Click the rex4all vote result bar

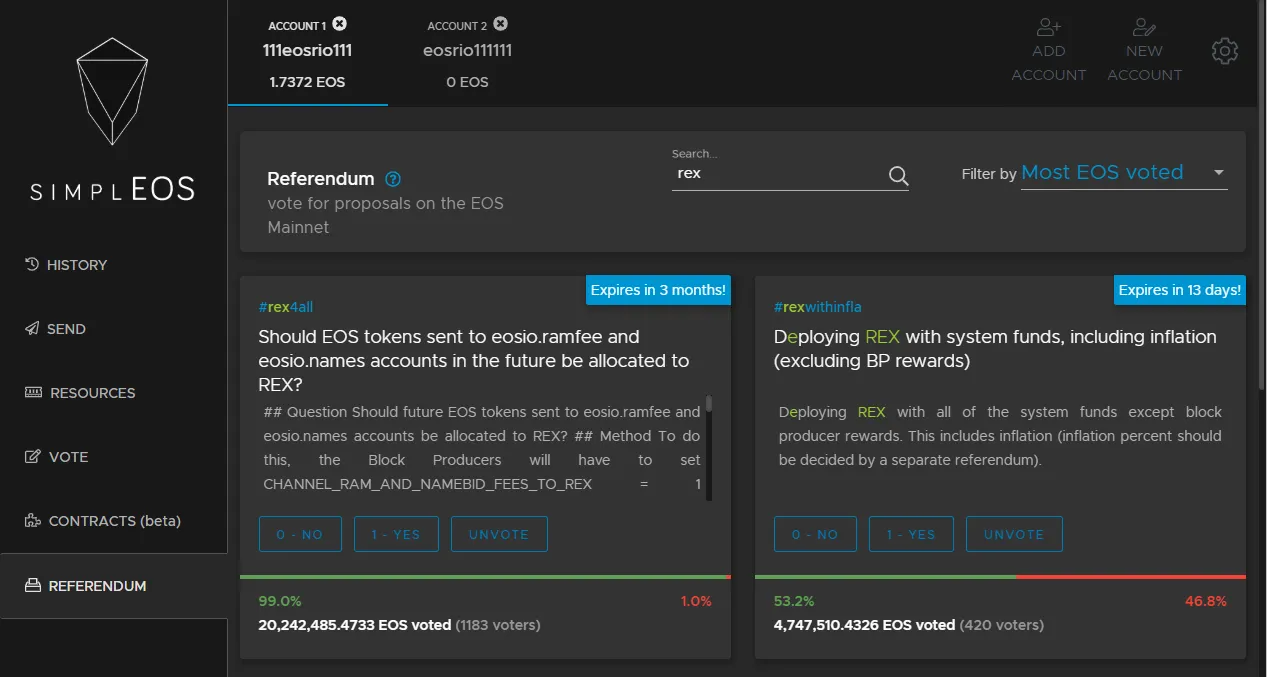click(x=486, y=577)
